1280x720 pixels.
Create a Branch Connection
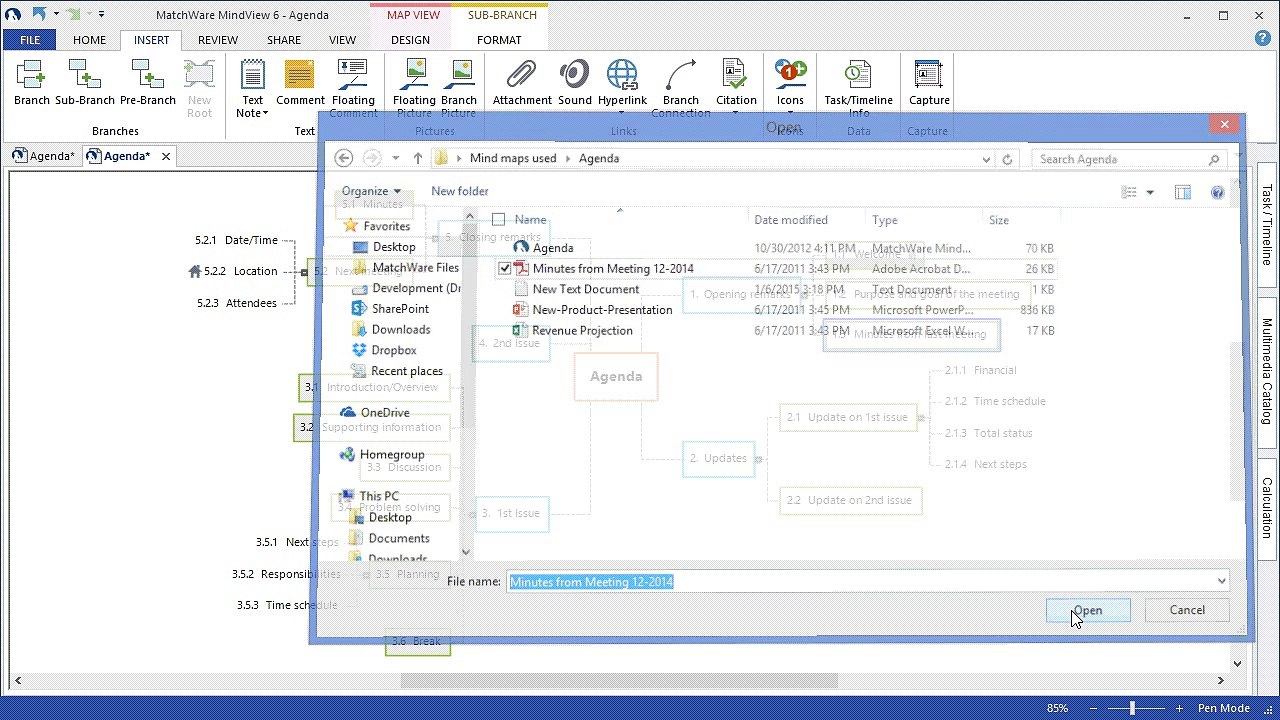pos(680,88)
